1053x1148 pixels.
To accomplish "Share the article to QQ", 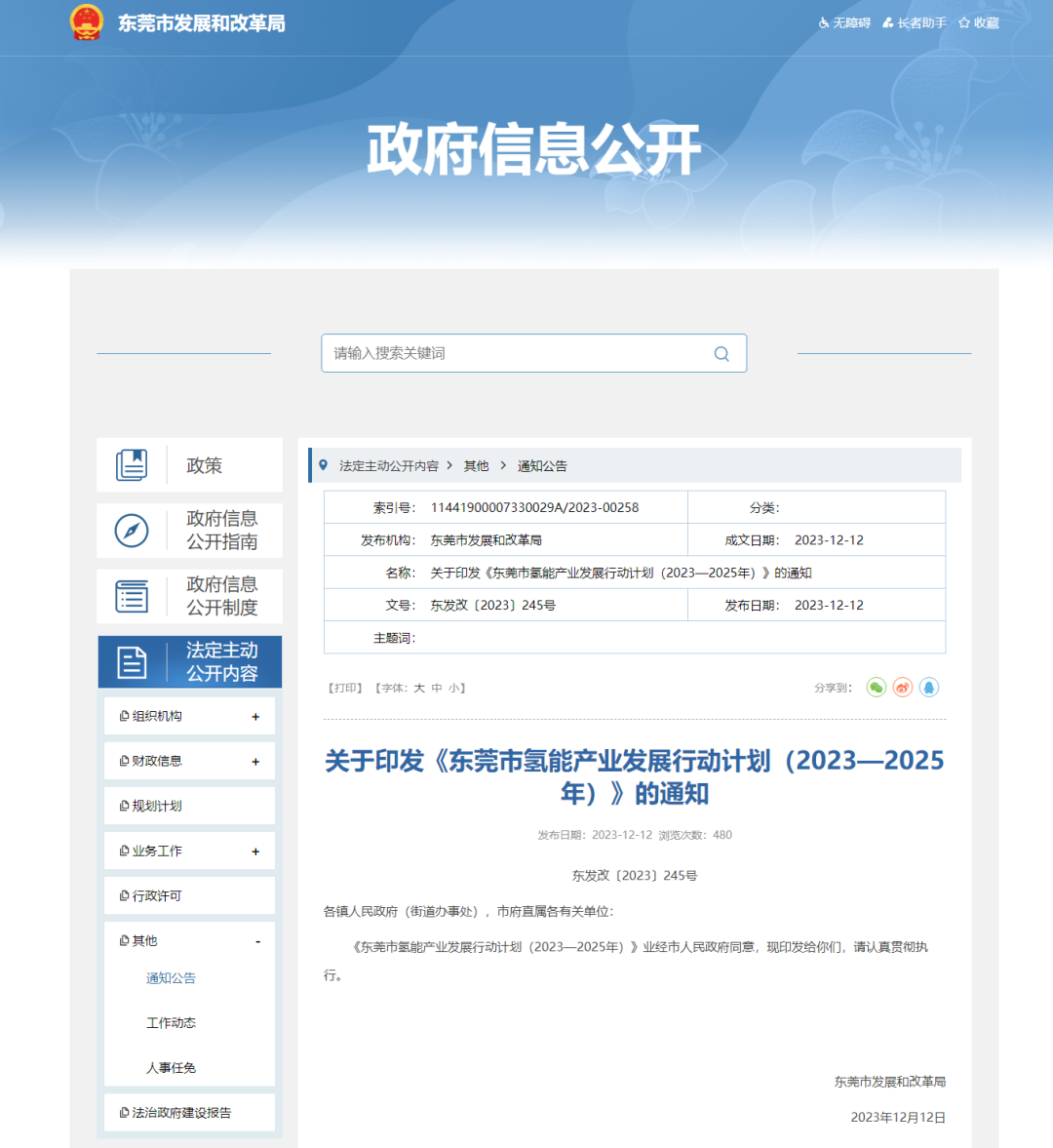I will click(x=929, y=688).
